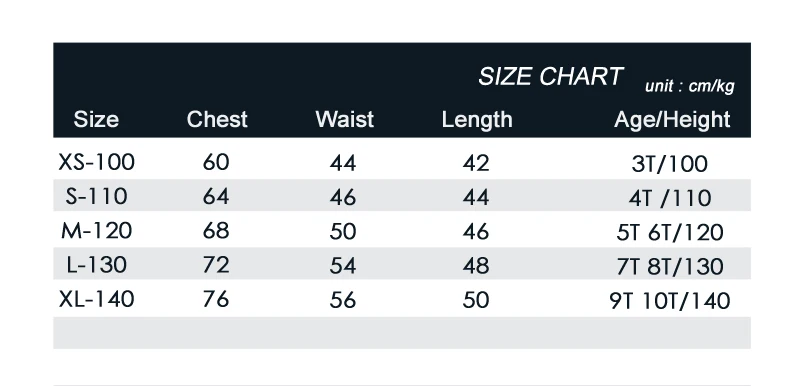Click the unit : cm/kg label

pyautogui.click(x=689, y=86)
